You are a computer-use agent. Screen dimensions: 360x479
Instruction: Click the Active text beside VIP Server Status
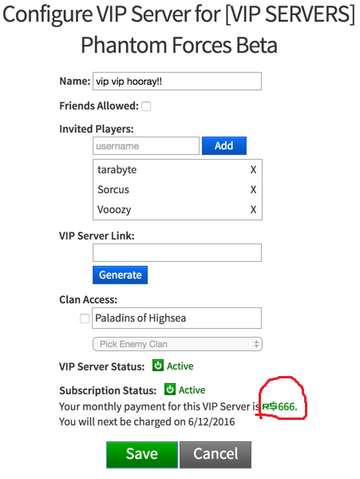(180, 366)
